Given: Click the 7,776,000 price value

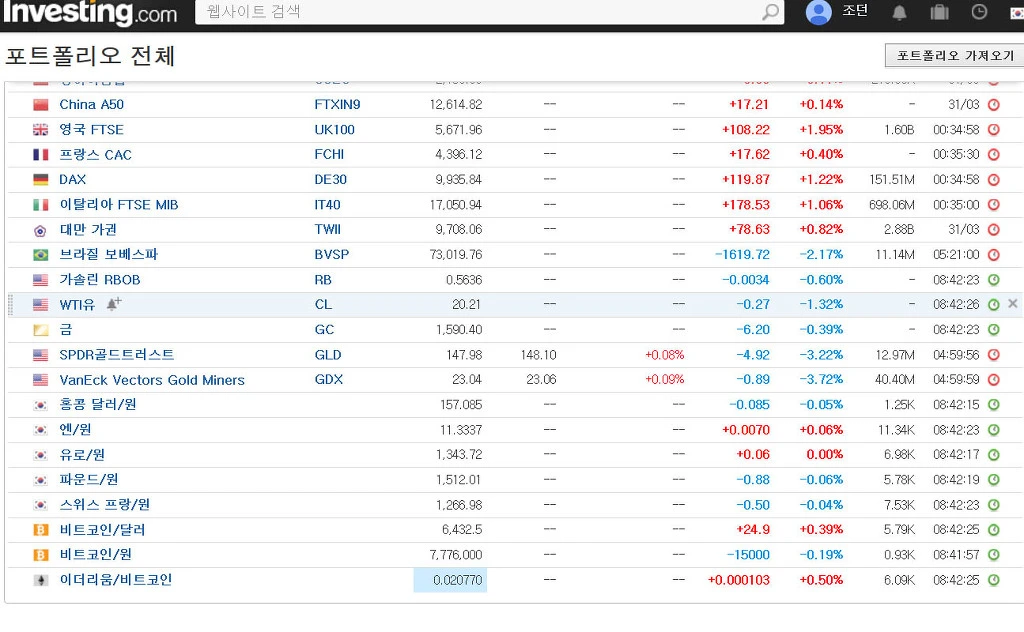Looking at the screenshot, I should [x=456, y=555].
